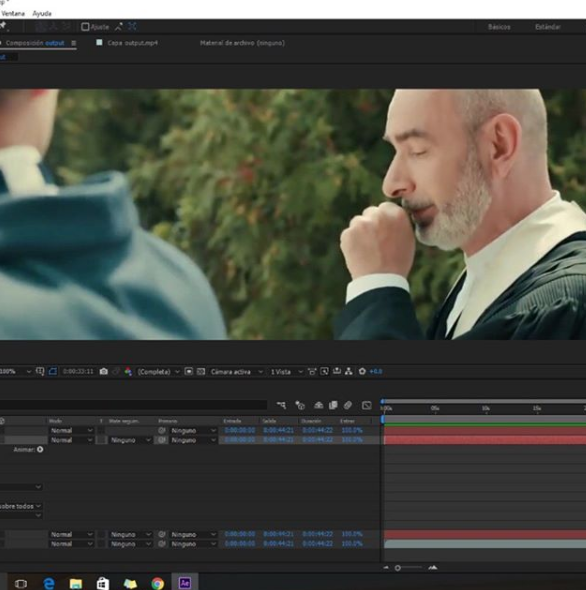Open Microsoft Store from the taskbar
This screenshot has height=590, width=586.
pyautogui.click(x=103, y=584)
